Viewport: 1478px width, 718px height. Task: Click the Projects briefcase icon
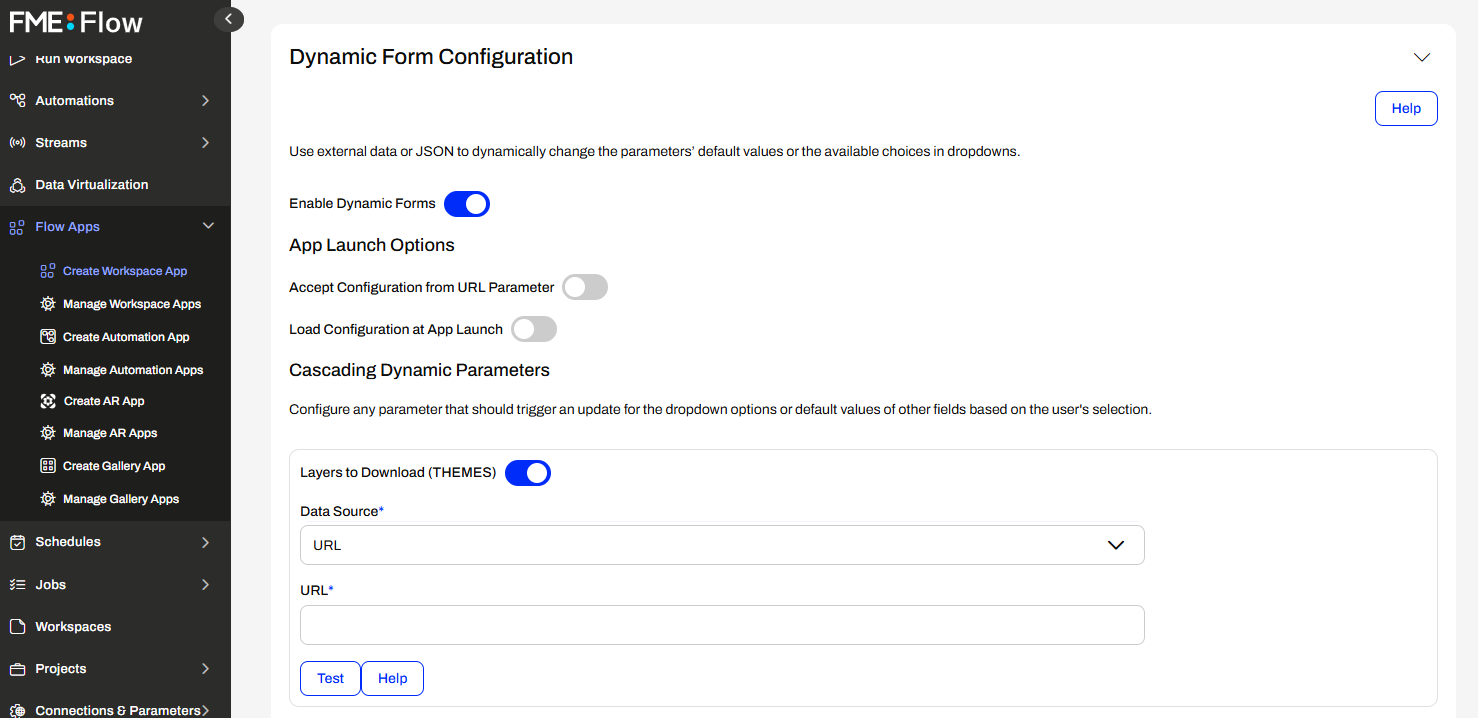(x=17, y=669)
